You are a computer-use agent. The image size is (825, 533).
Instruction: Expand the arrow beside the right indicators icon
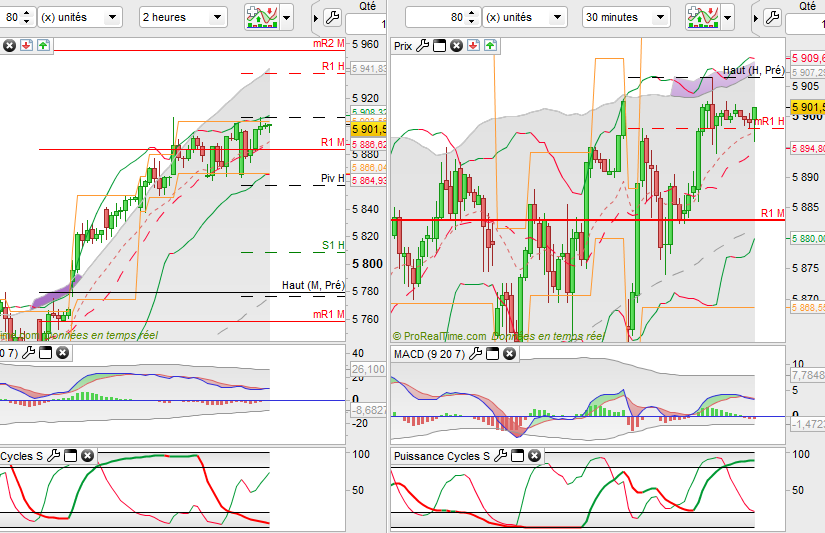point(727,18)
